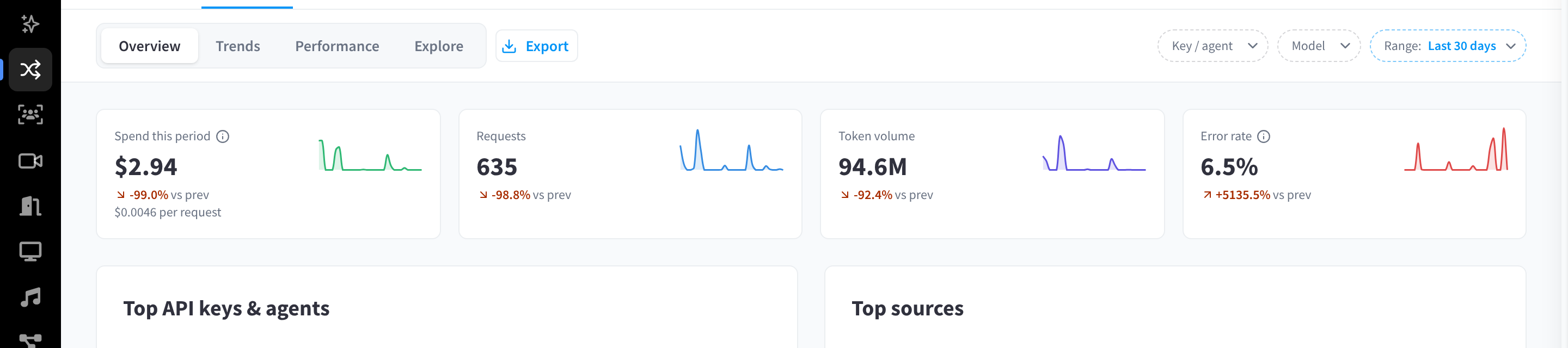Select the shuffle arrows sidebar icon
The height and width of the screenshot is (348, 1568).
point(30,70)
